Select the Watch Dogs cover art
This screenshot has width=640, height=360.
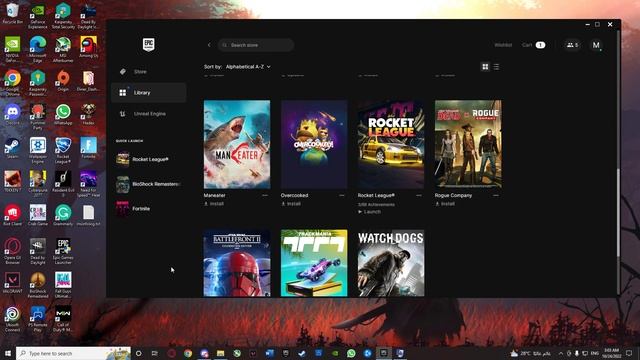[391, 263]
